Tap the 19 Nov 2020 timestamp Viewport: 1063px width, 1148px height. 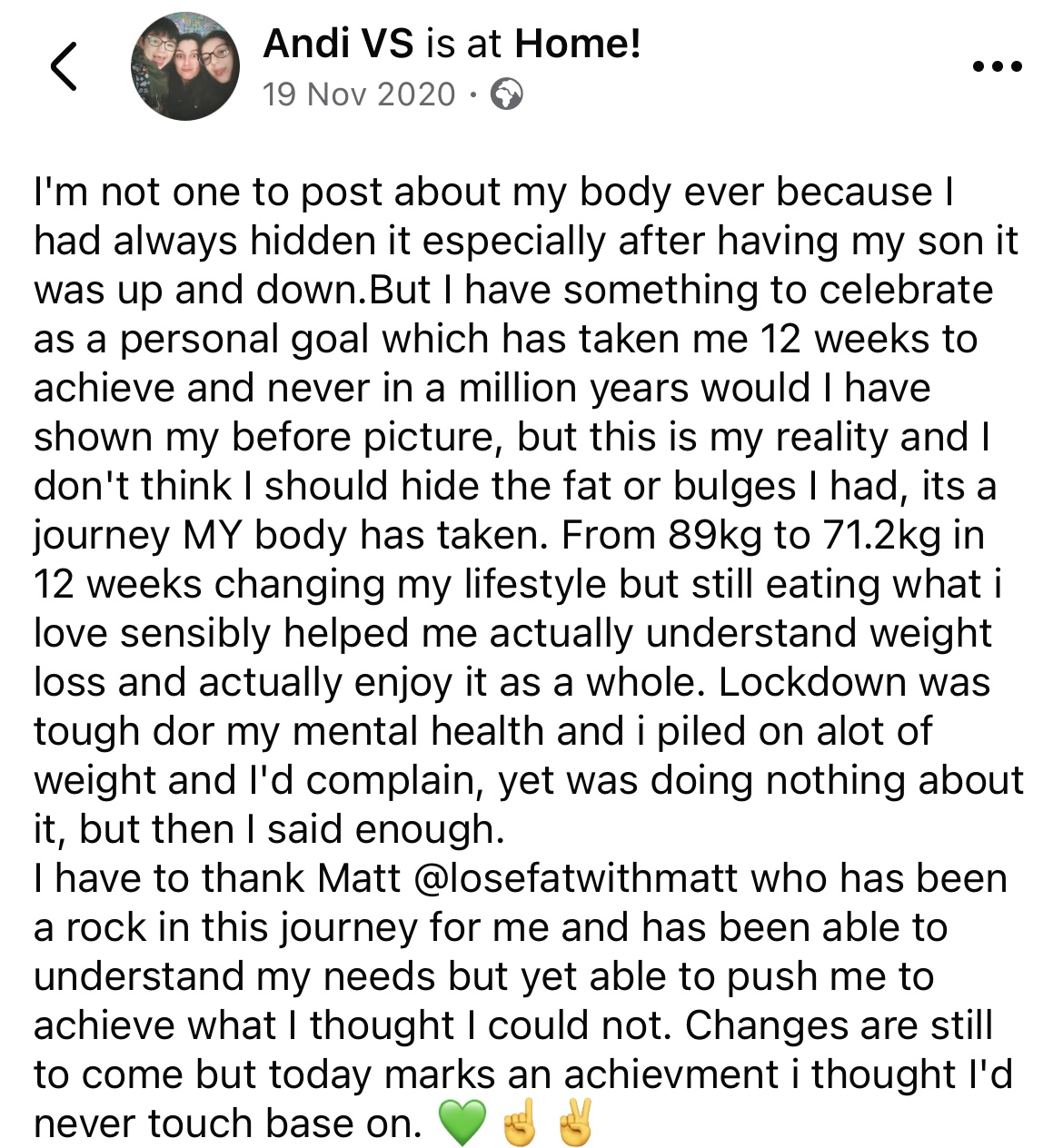click(359, 94)
